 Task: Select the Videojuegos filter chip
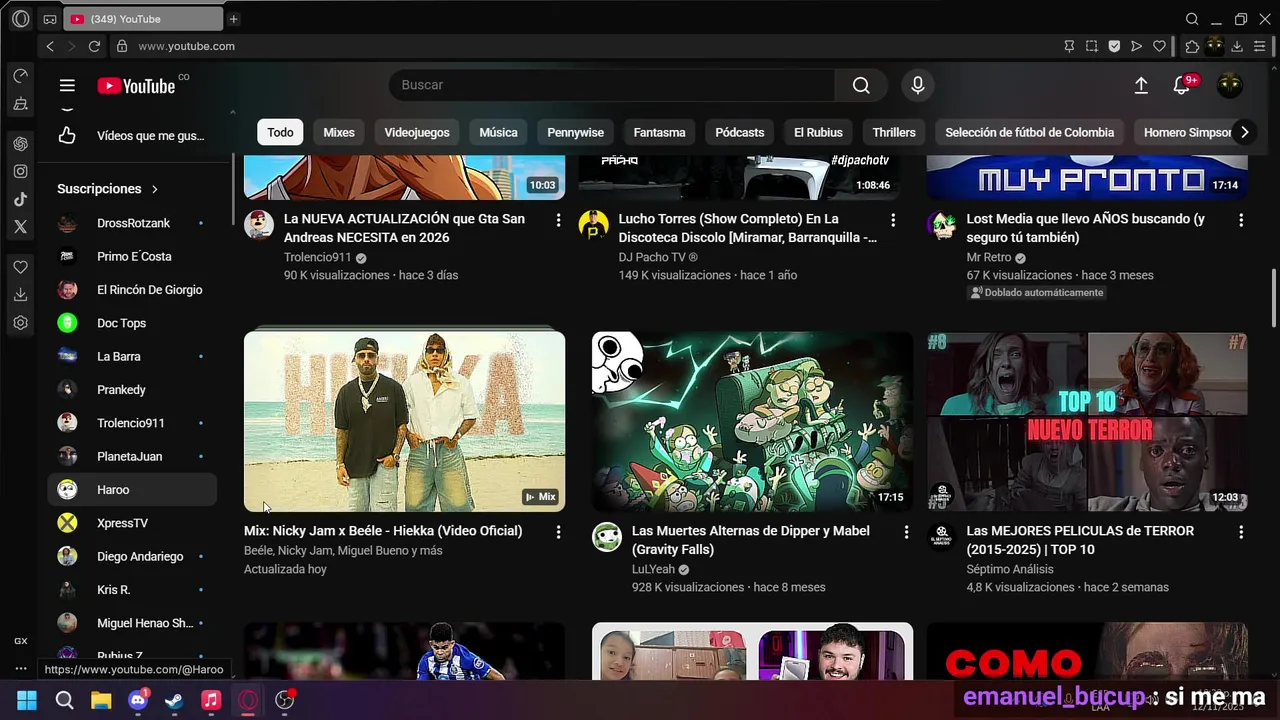(417, 132)
